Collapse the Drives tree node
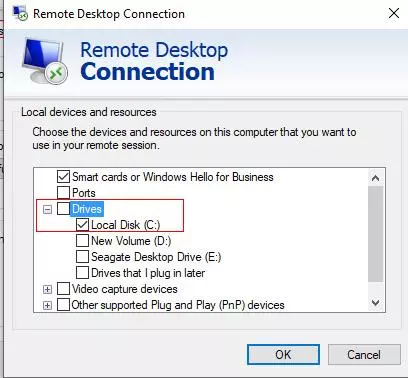 click(48, 209)
